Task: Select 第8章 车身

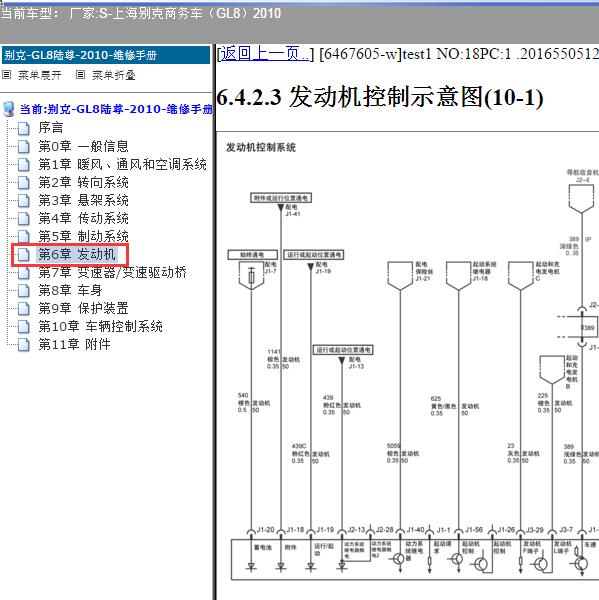Action: (x=70, y=290)
